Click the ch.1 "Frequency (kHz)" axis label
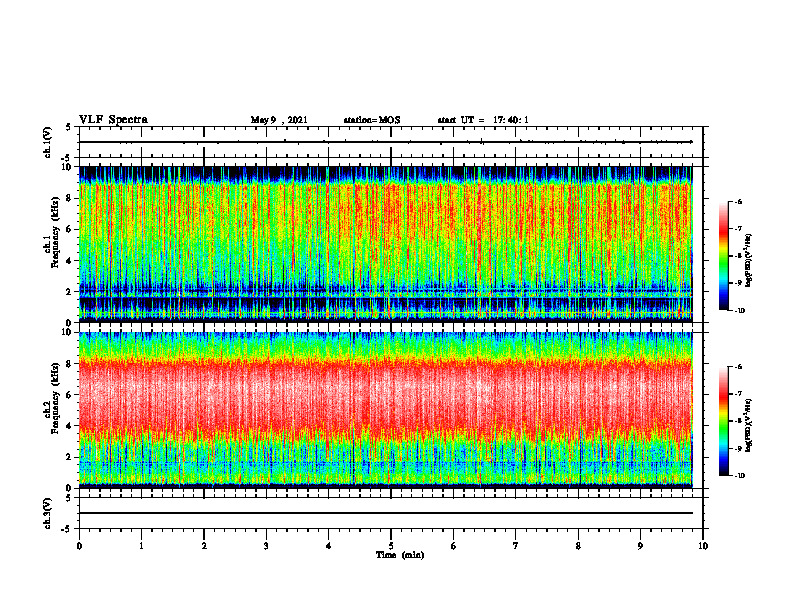The height and width of the screenshot is (612, 792). pyautogui.click(x=55, y=232)
